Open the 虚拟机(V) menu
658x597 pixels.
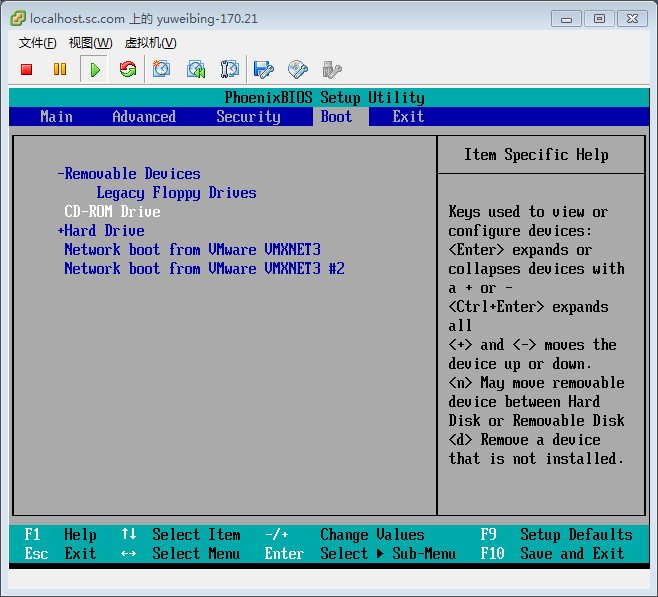pyautogui.click(x=150, y=43)
